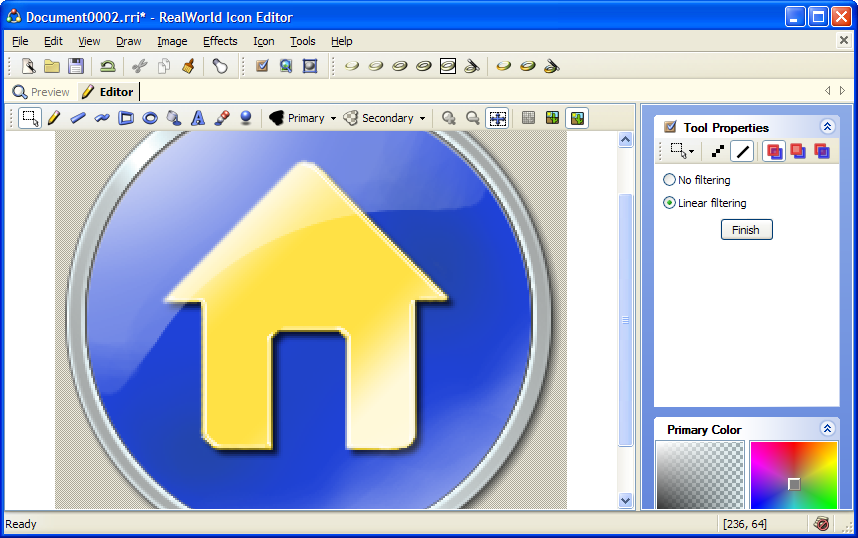Image resolution: width=858 pixels, height=538 pixels.
Task: Switch to the Preview tab
Action: pyautogui.click(x=41, y=92)
